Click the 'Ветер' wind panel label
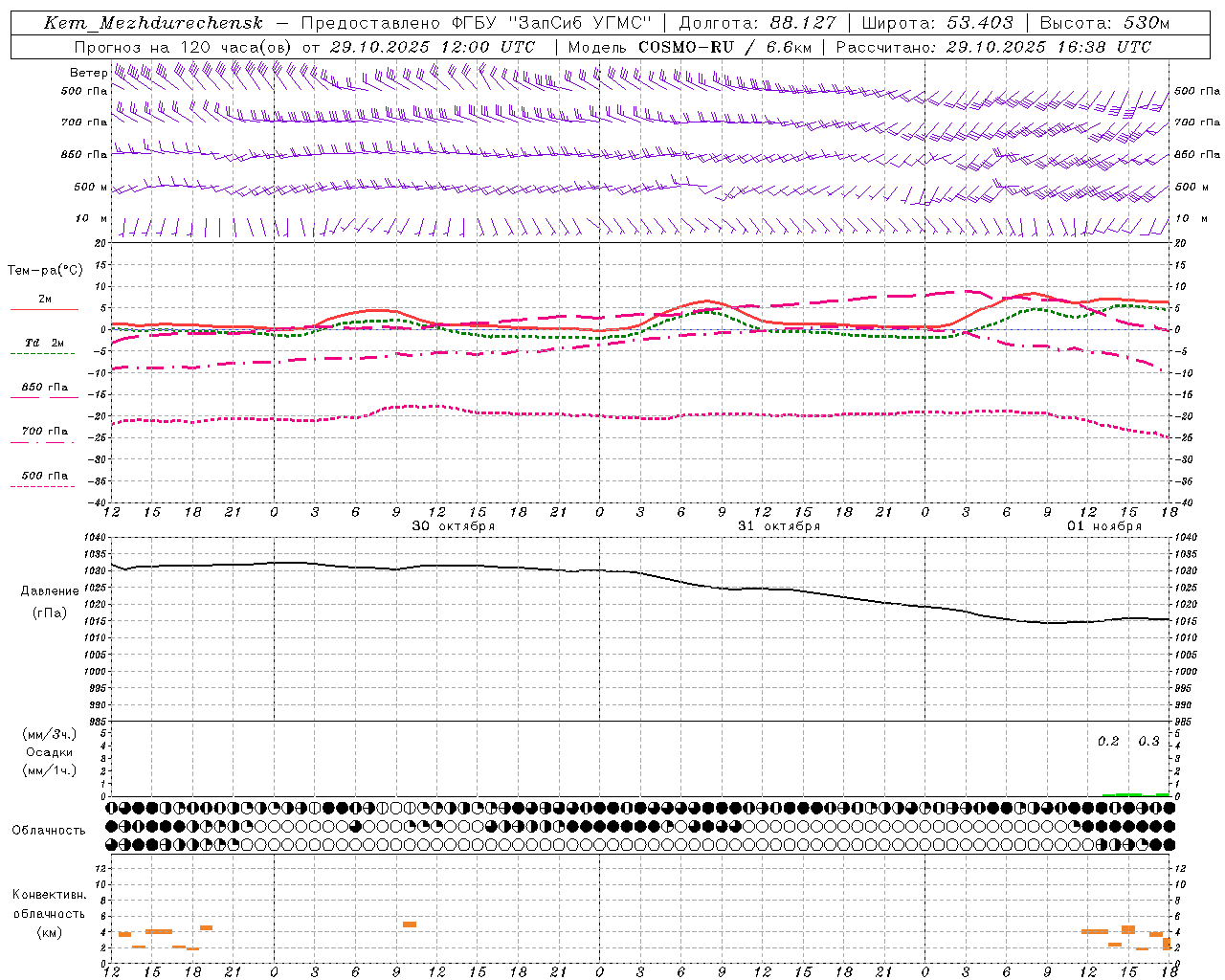Image resolution: width=1225 pixels, height=980 pixels. pos(88,73)
